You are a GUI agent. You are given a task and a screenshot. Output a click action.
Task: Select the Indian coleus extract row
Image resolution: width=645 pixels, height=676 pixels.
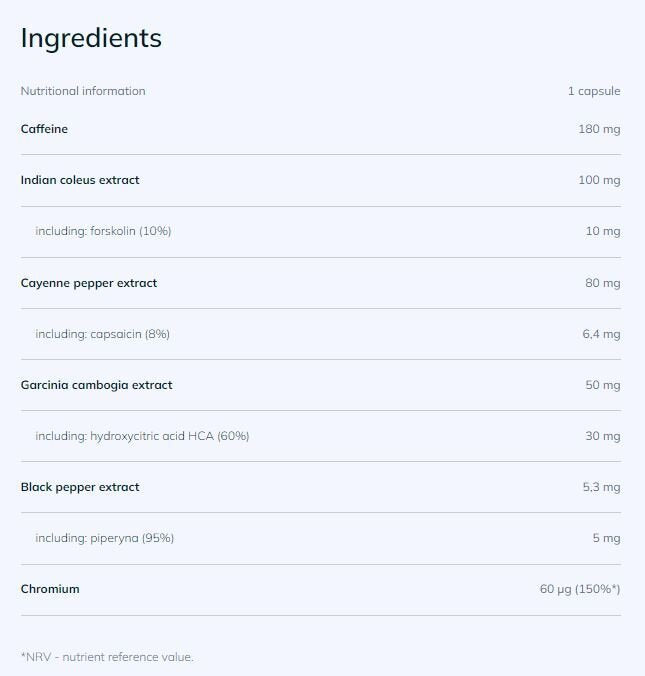click(80, 180)
